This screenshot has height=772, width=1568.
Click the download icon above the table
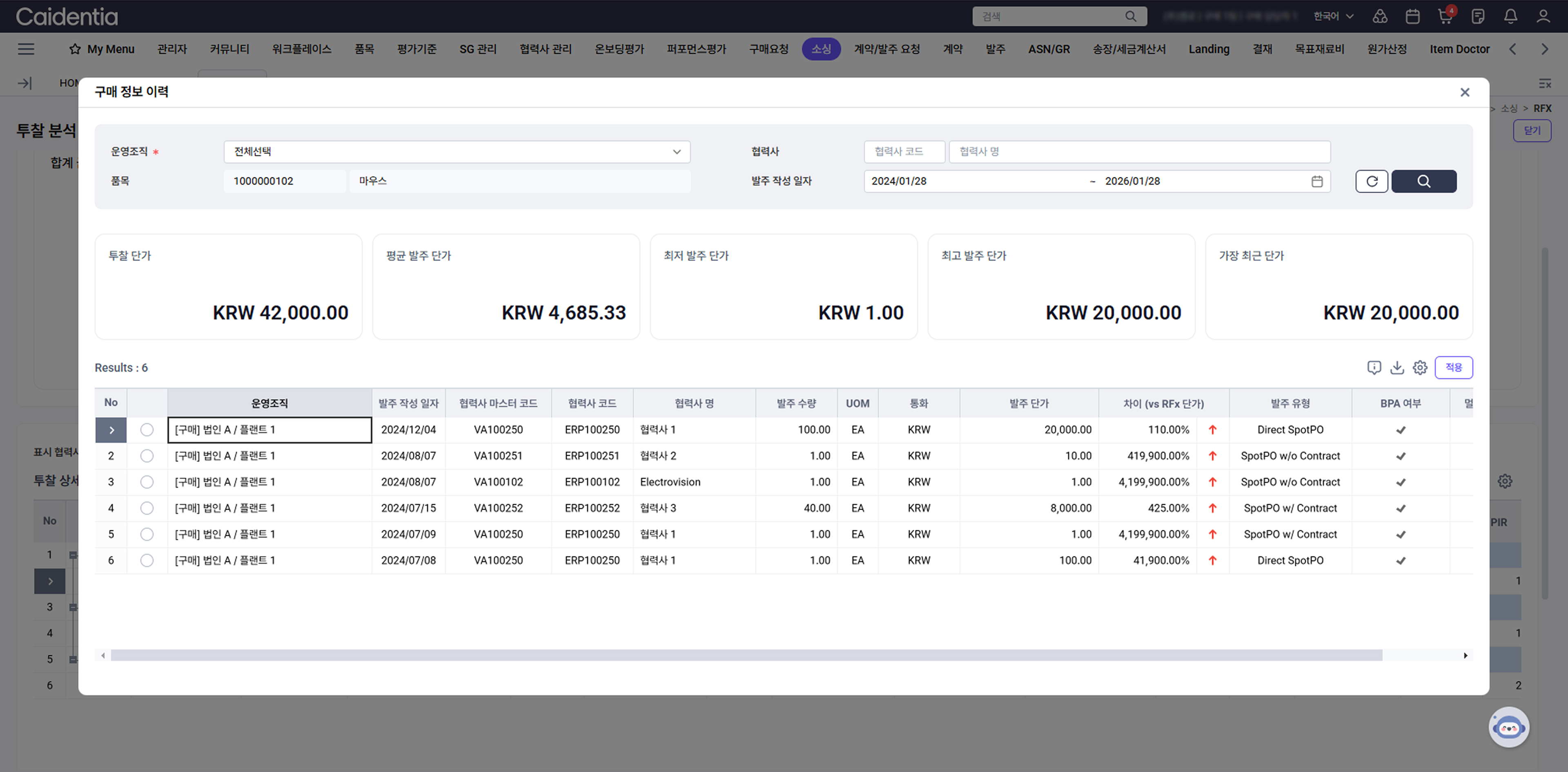pyautogui.click(x=1397, y=367)
